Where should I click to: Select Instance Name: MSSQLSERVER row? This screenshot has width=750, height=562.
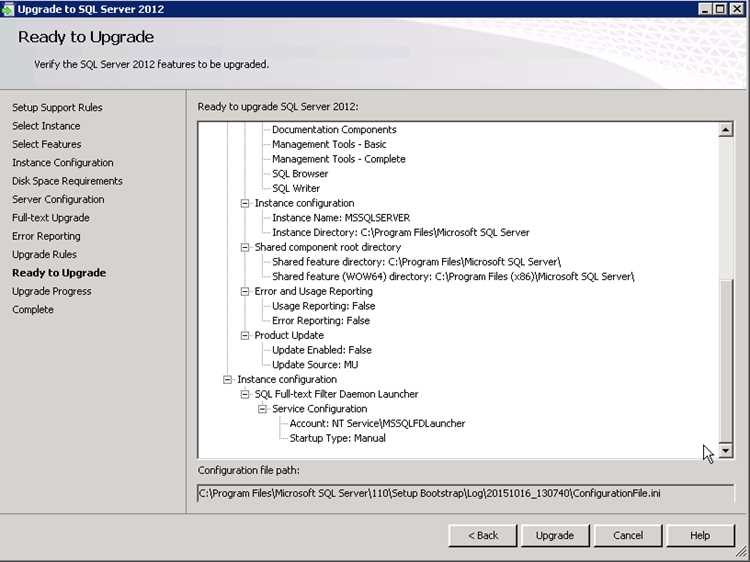tap(341, 218)
